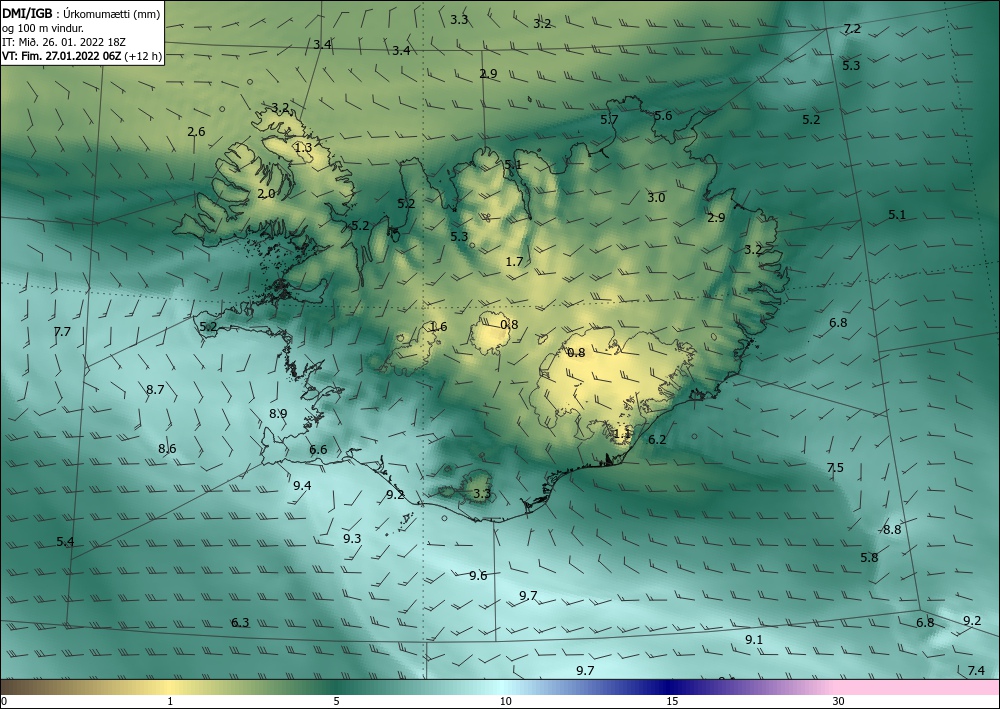Click the 3.0 value on the map
The image size is (1000, 709).
(x=656, y=198)
